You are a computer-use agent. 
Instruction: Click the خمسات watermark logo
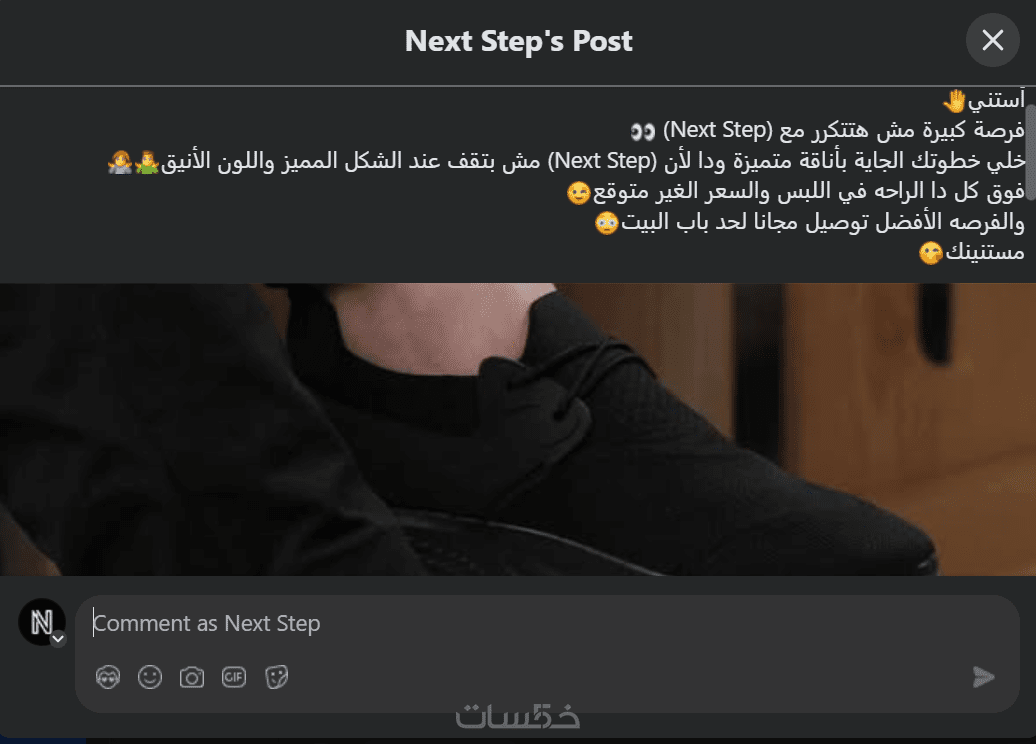(x=518, y=717)
